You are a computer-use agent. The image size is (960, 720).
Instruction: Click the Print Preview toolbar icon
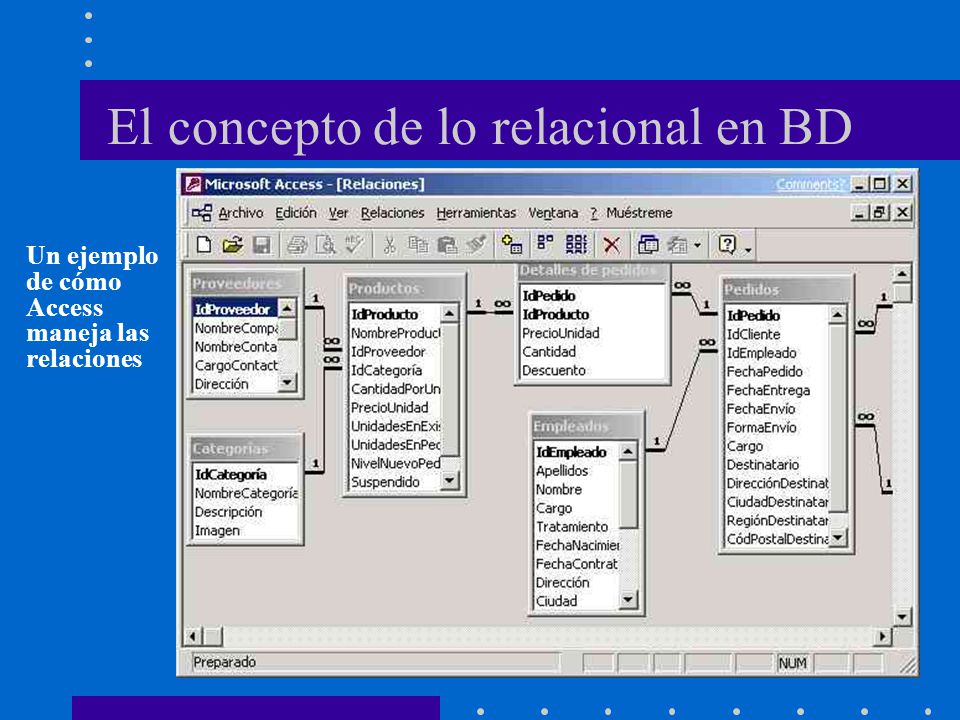pyautogui.click(x=326, y=245)
